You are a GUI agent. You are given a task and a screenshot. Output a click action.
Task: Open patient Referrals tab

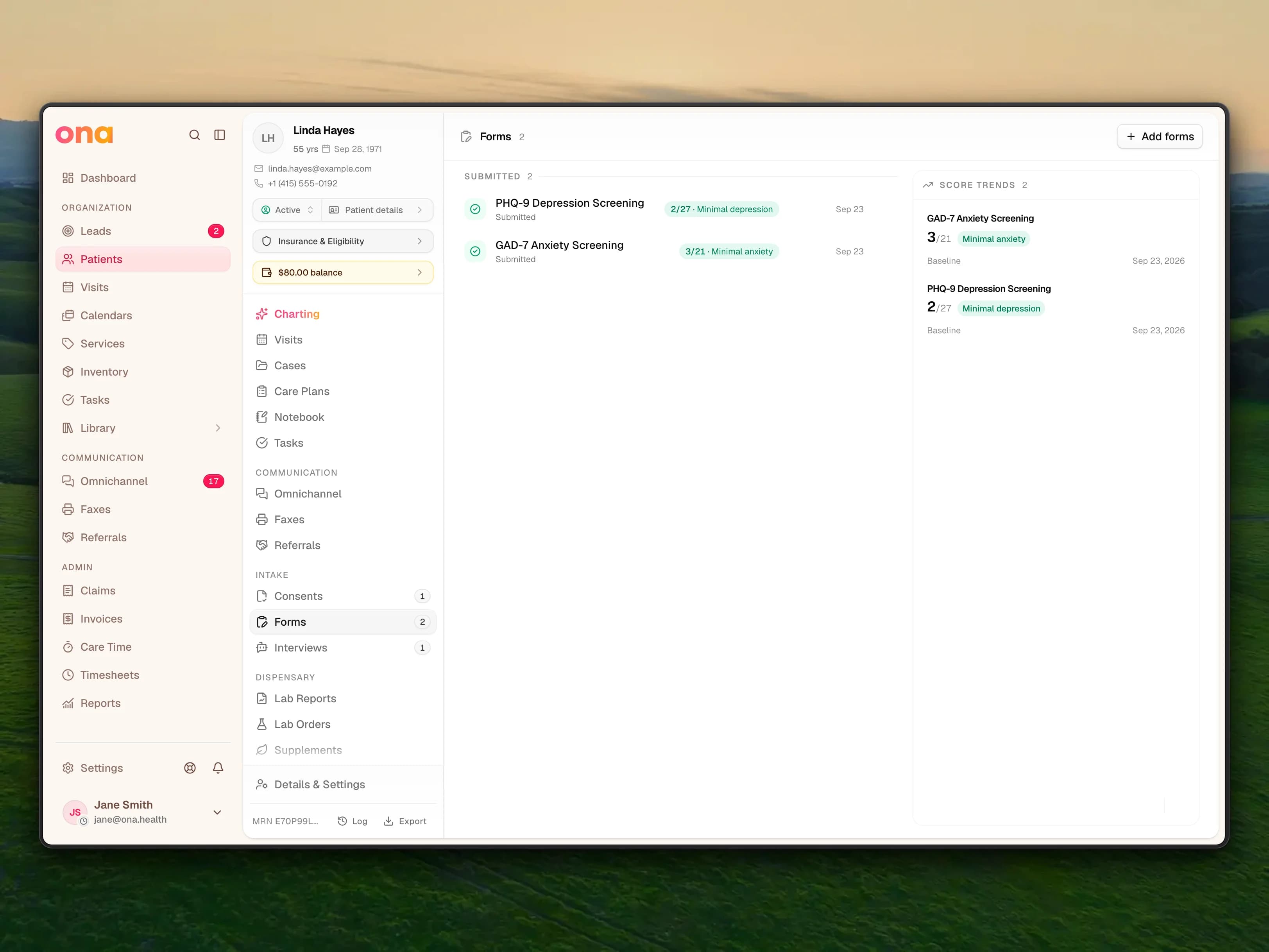click(x=343, y=546)
